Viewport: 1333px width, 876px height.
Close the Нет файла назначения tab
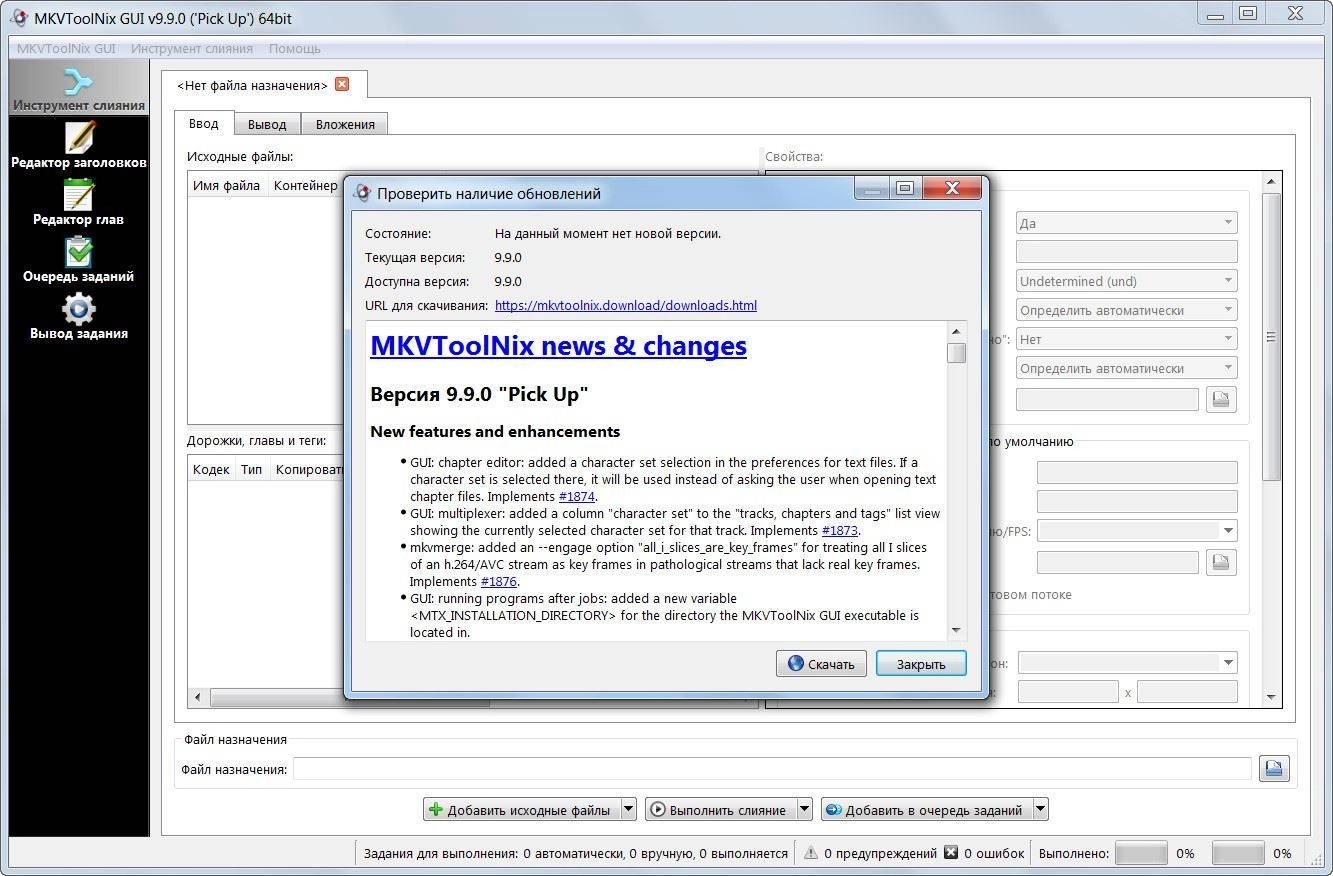pos(342,84)
